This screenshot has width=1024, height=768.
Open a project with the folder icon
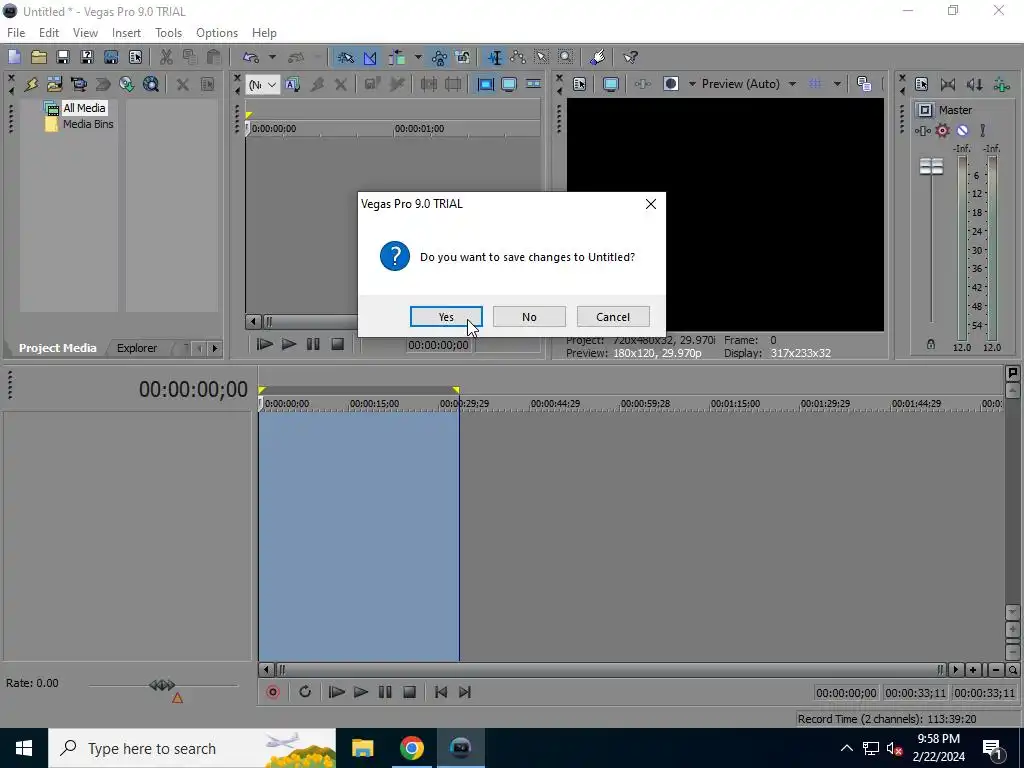[x=39, y=57]
